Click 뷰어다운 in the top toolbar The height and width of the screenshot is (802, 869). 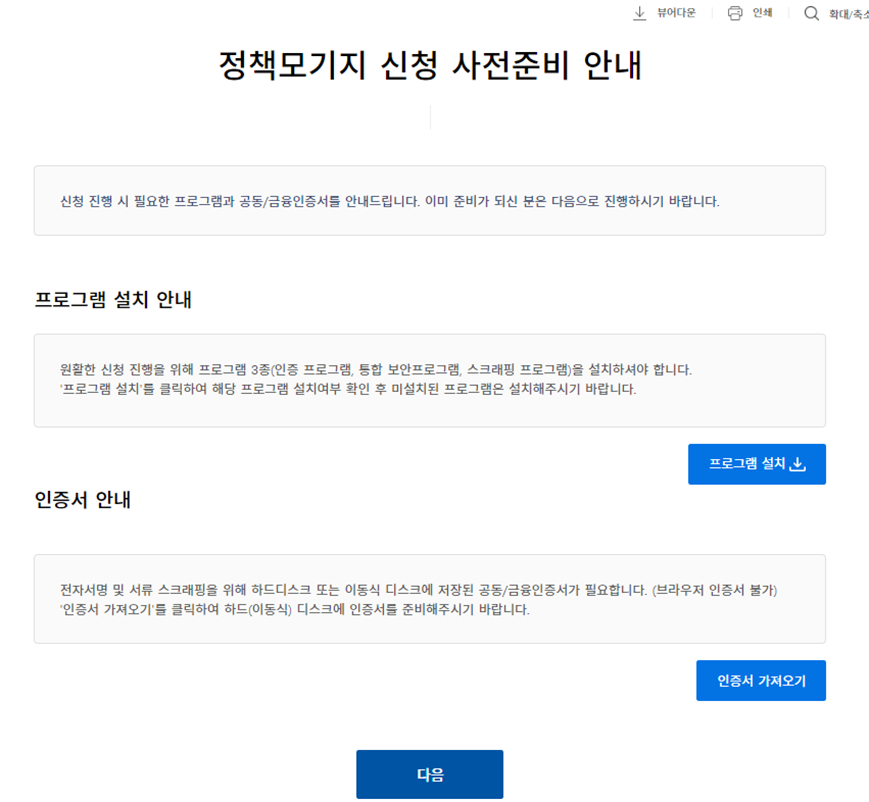pos(676,13)
